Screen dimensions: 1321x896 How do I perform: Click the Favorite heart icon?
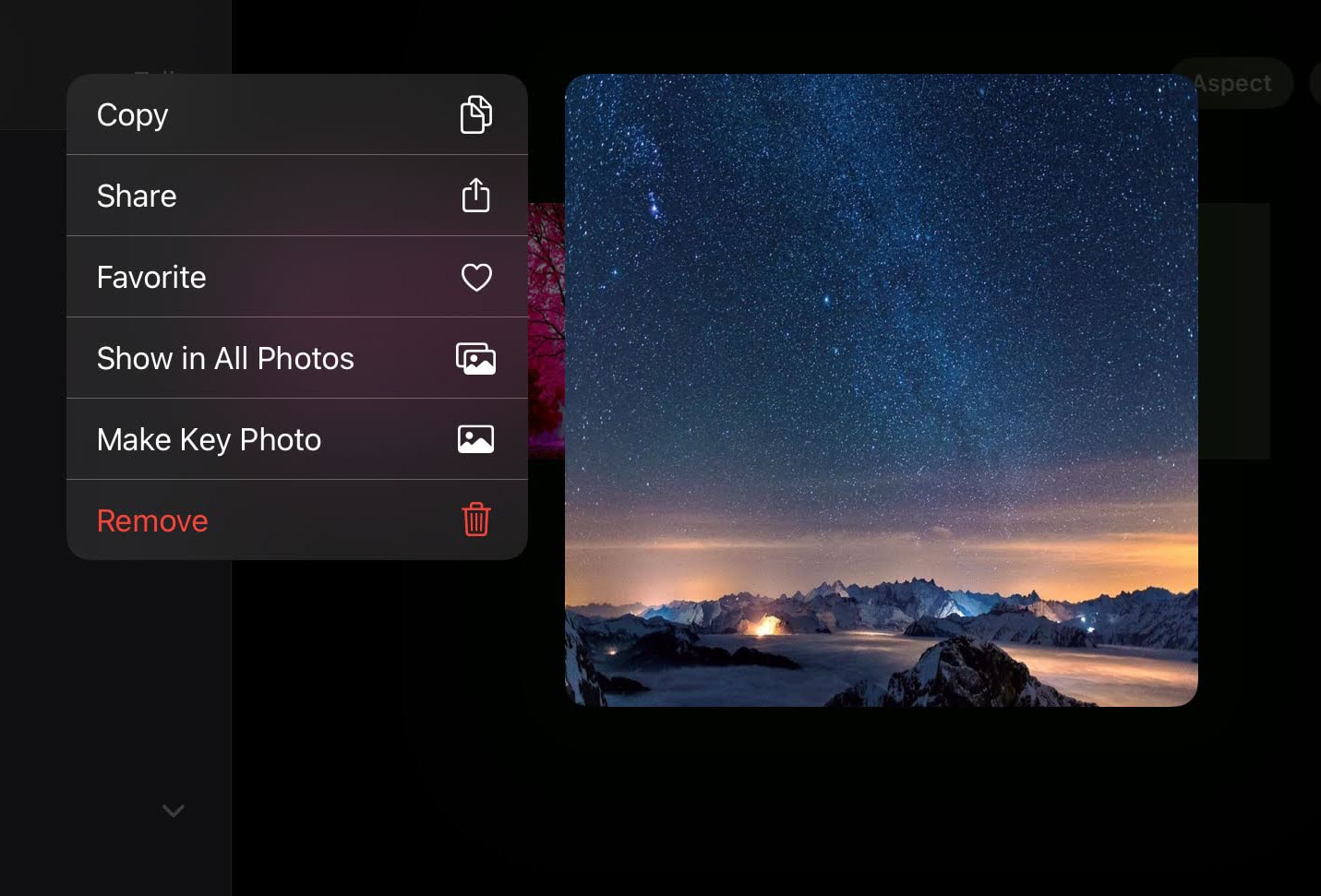(x=475, y=277)
